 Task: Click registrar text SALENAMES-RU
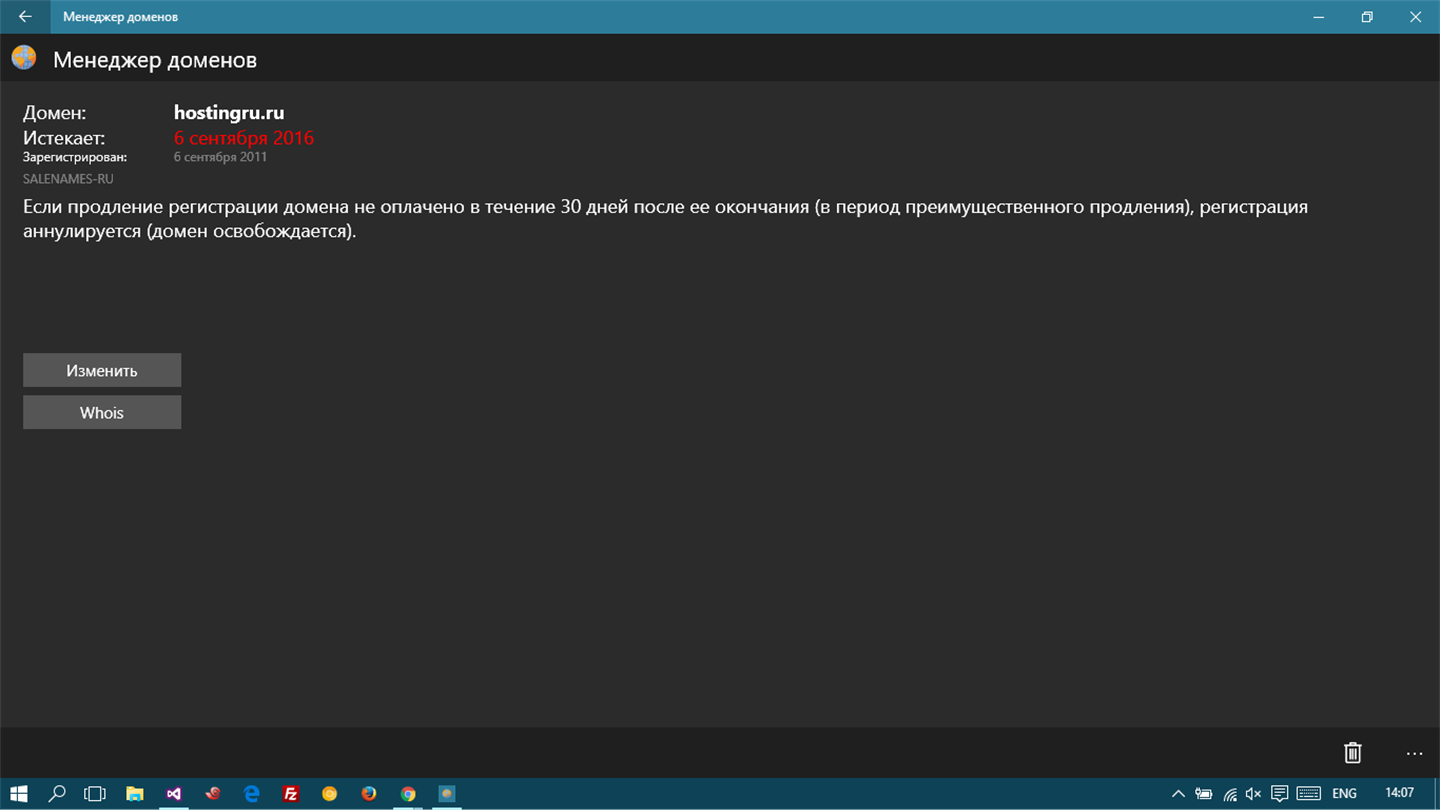pos(68,179)
